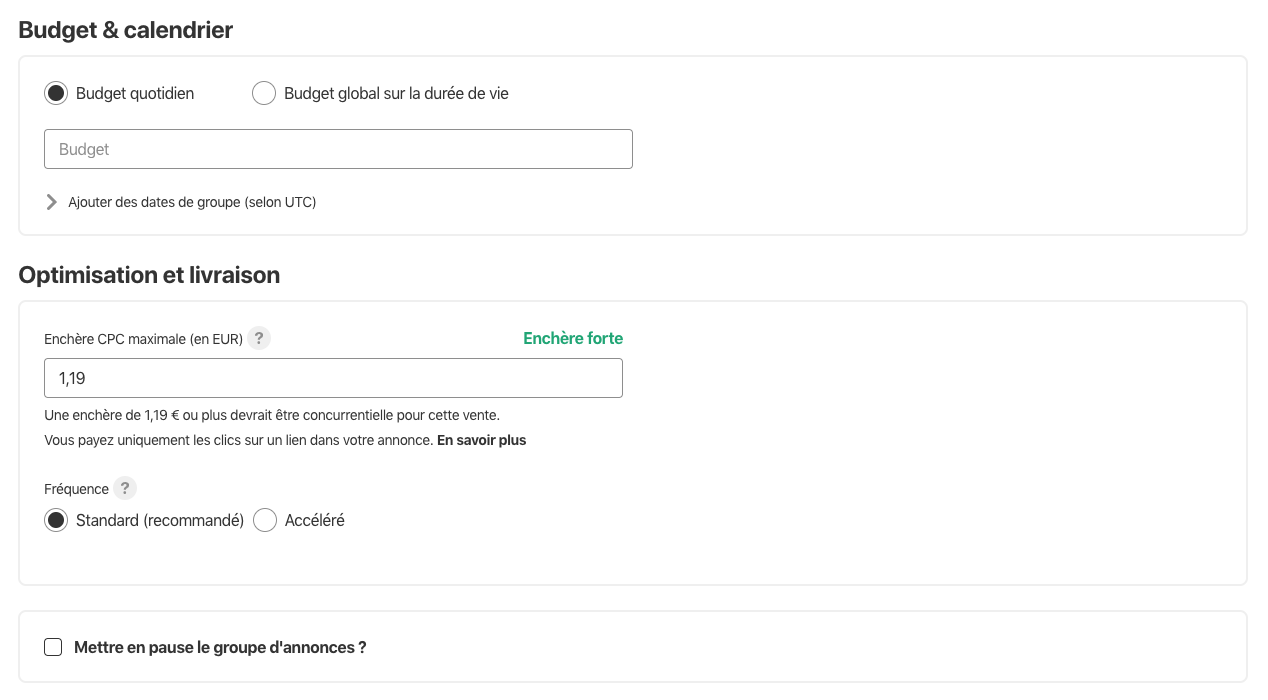Image resolution: width=1268 pixels, height=700 pixels.
Task: Click the 'Standard (recommandé)' label text
Action: 160,520
